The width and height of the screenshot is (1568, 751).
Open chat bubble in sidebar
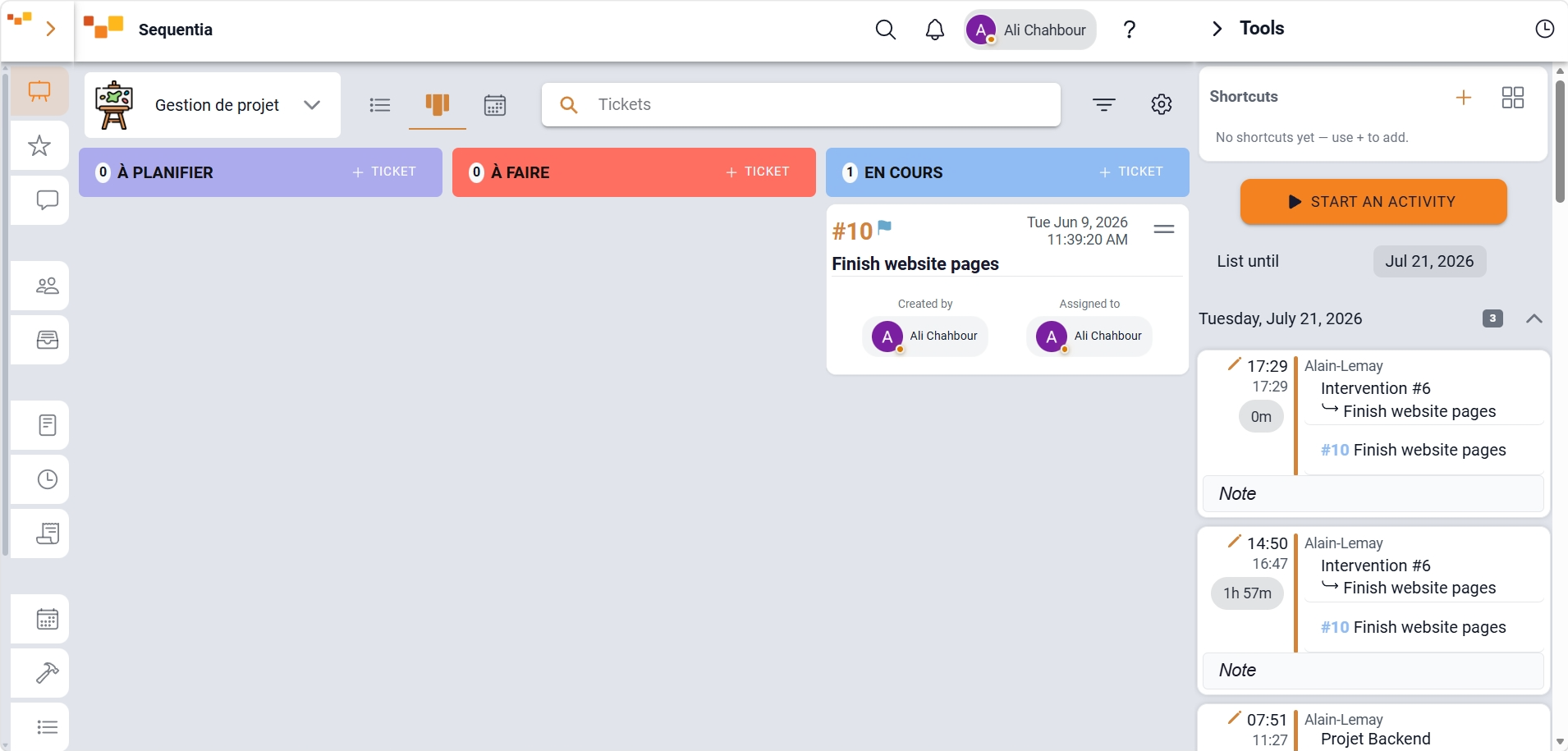tap(47, 200)
